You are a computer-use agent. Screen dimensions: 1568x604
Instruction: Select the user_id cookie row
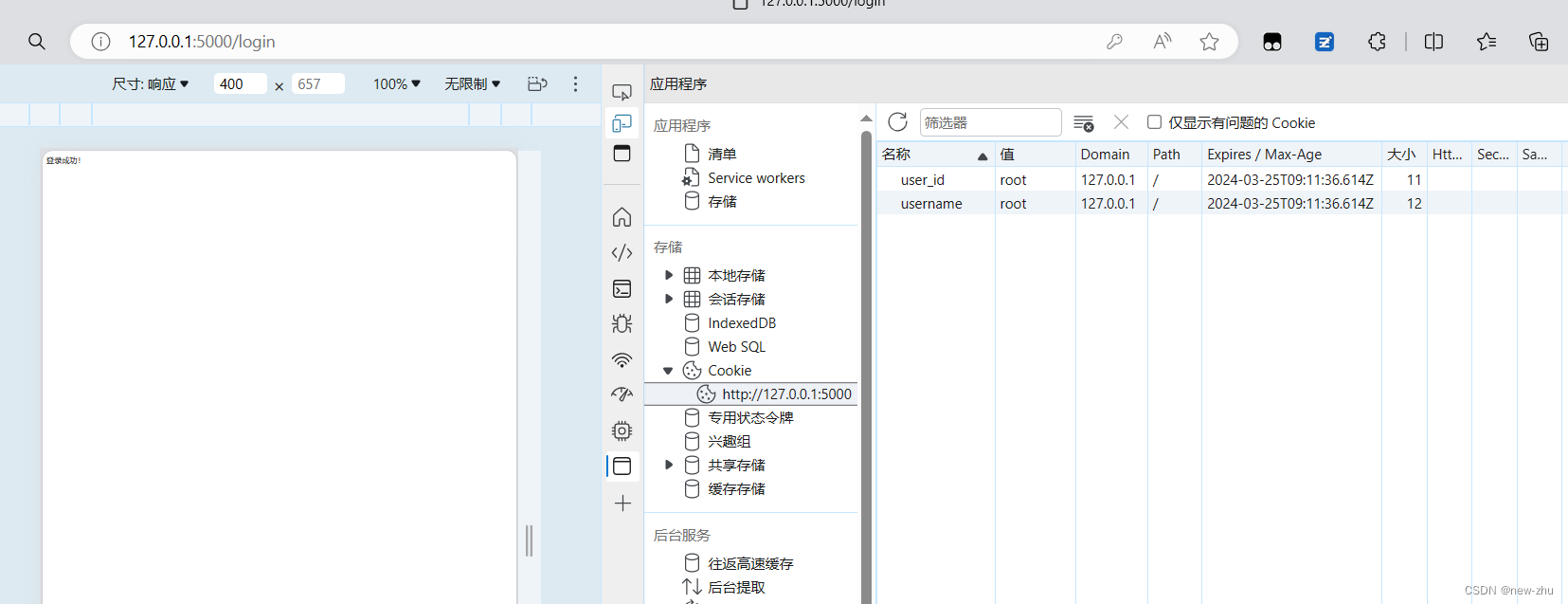(1219, 179)
